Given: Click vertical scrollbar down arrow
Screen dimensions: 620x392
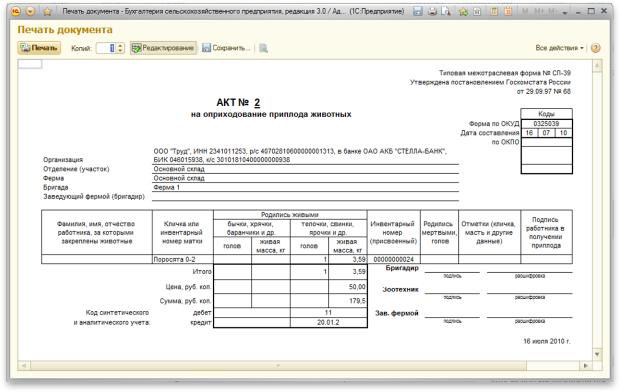Looking at the screenshot, I should coord(597,354).
